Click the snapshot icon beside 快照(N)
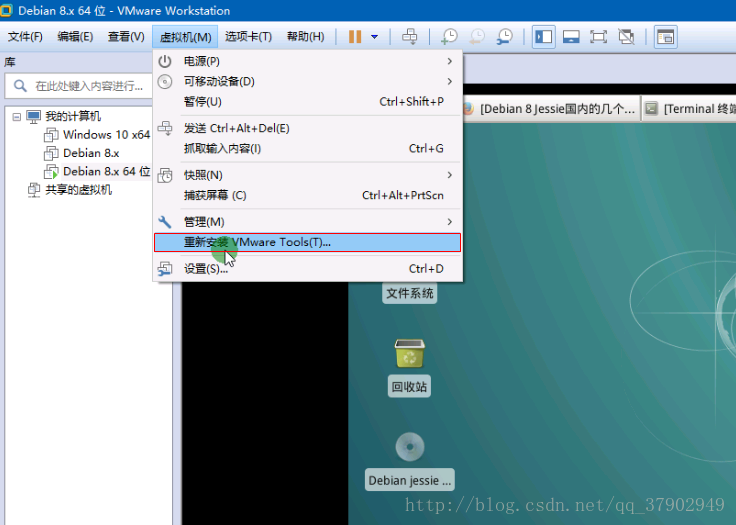This screenshot has width=736, height=525. point(165,175)
